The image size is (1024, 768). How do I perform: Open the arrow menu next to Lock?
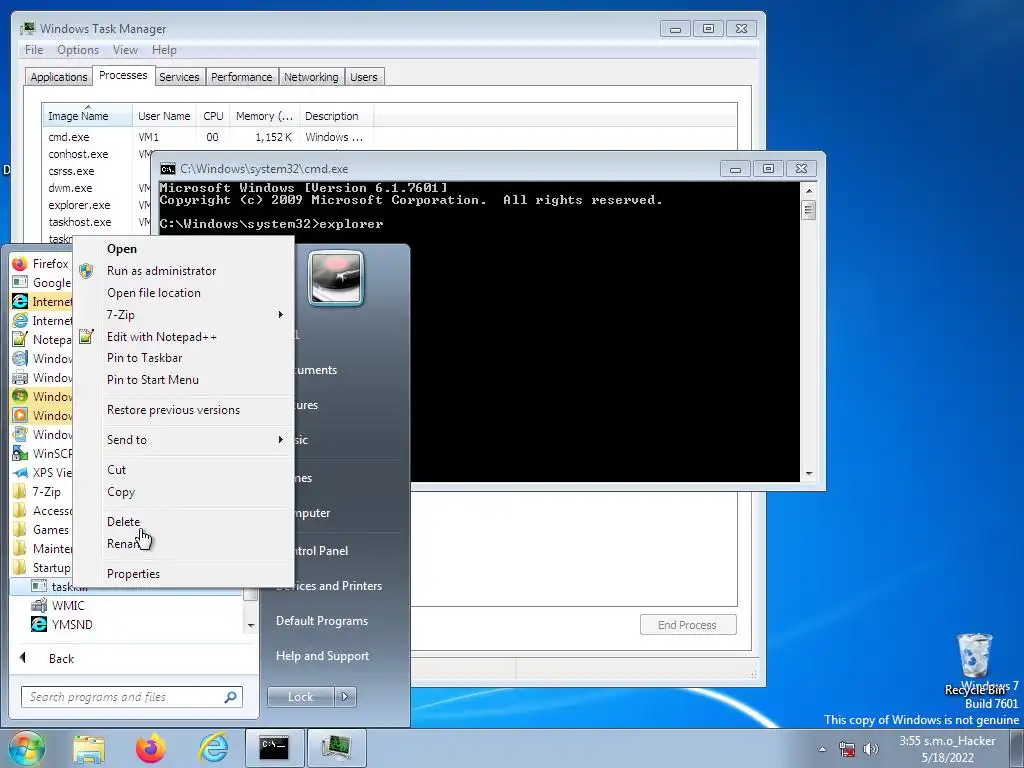[345, 697]
